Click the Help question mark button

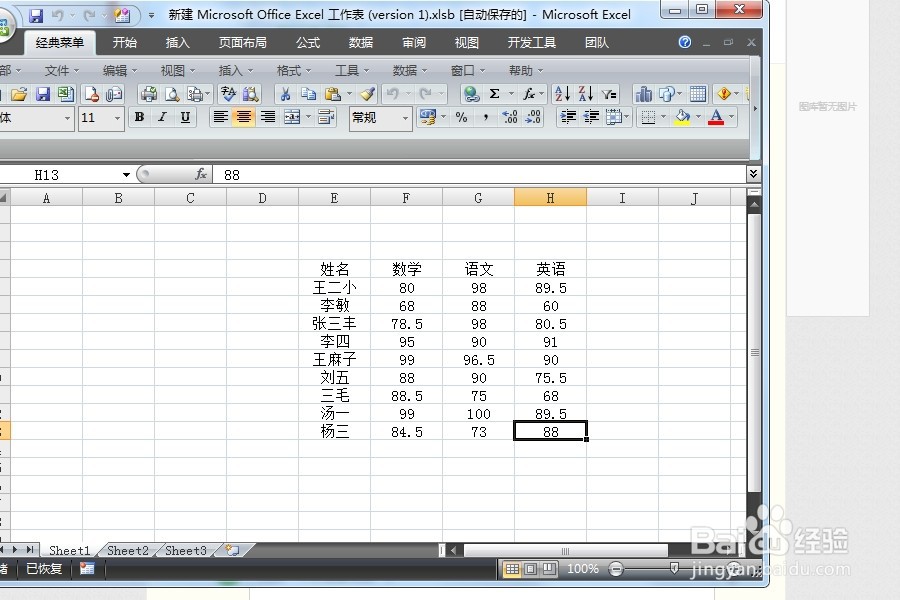pos(684,42)
